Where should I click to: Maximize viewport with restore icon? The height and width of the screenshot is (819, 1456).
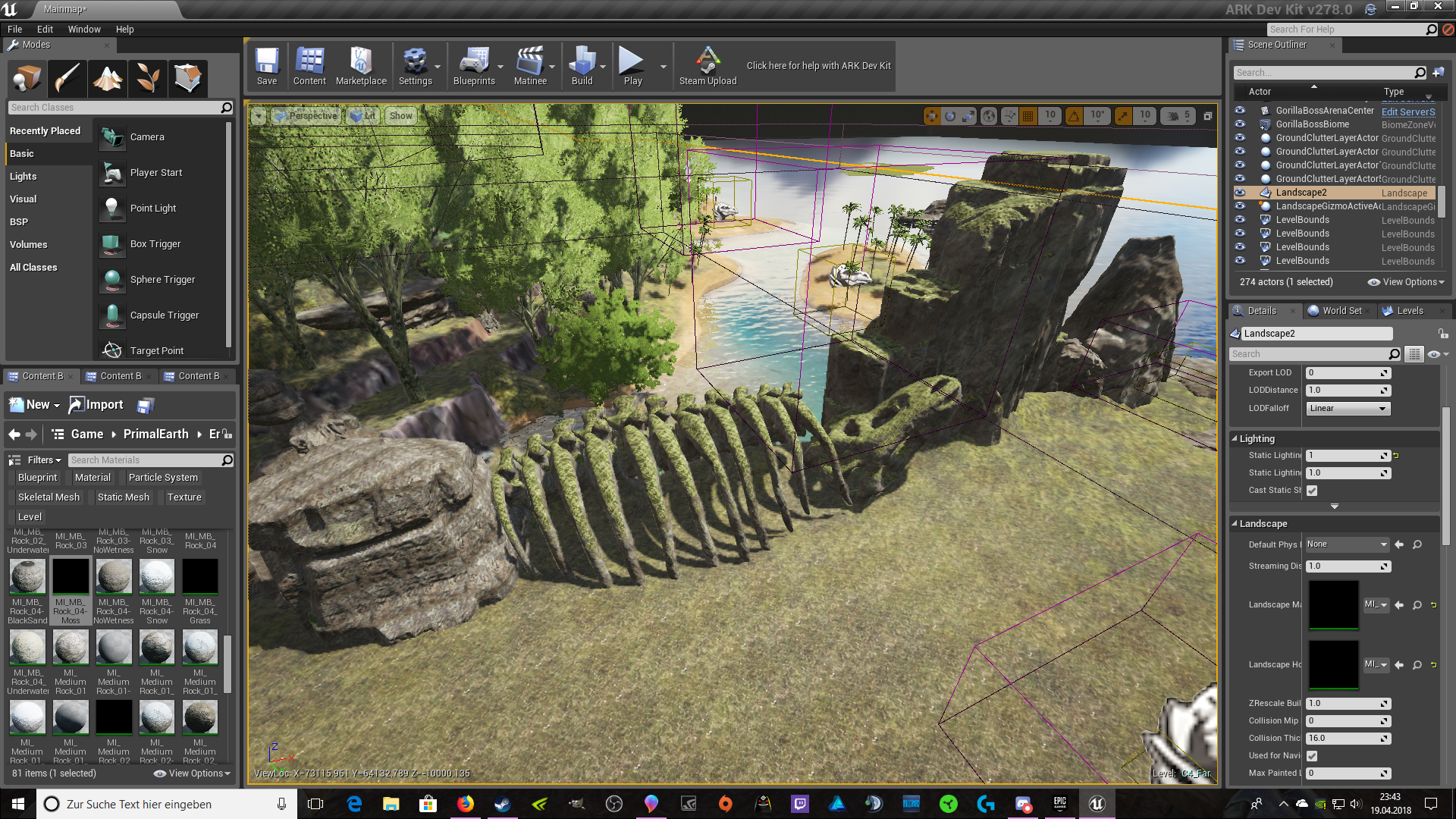pyautogui.click(x=1208, y=116)
